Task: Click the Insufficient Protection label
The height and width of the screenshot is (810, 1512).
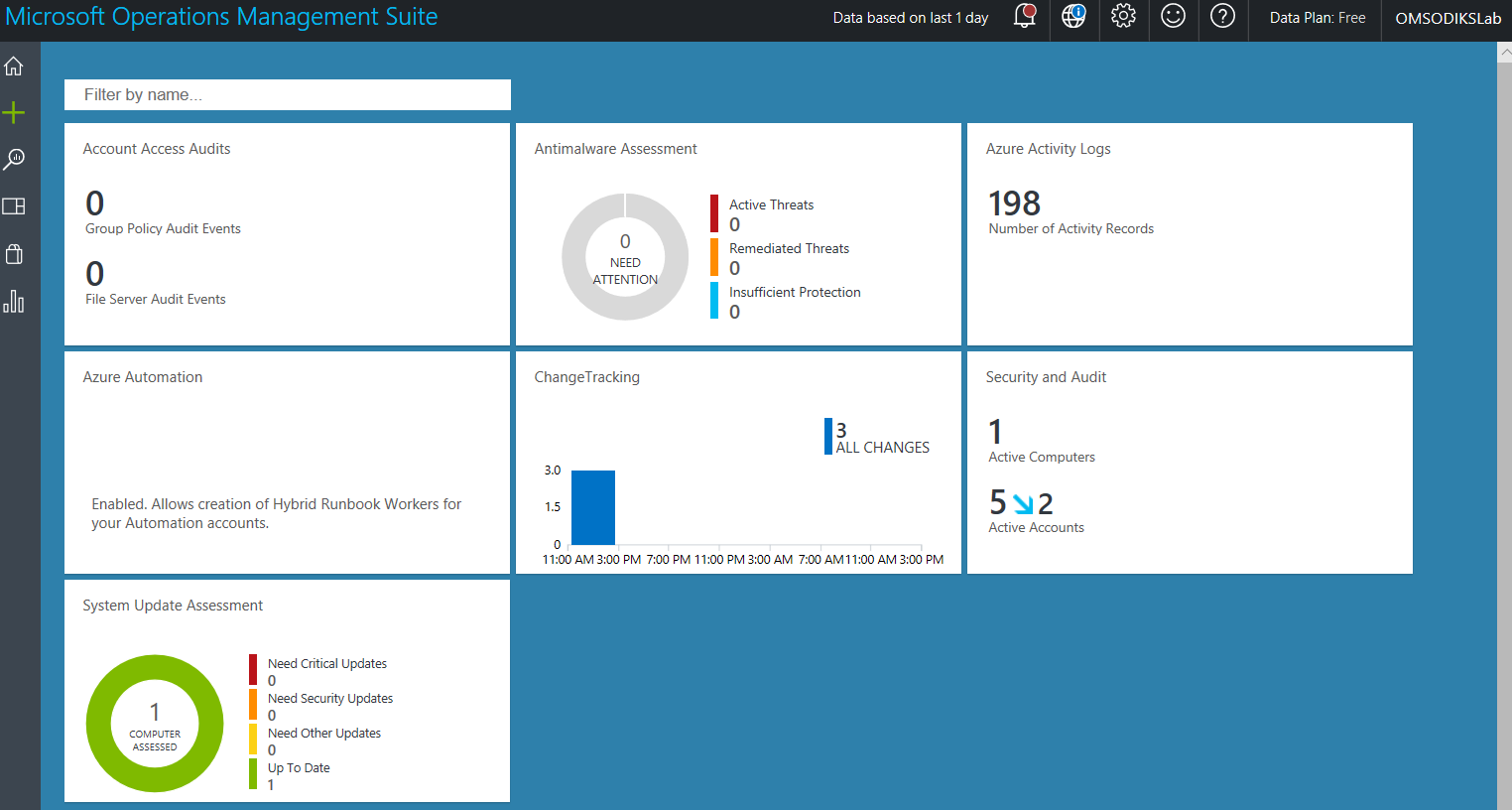Action: point(795,293)
